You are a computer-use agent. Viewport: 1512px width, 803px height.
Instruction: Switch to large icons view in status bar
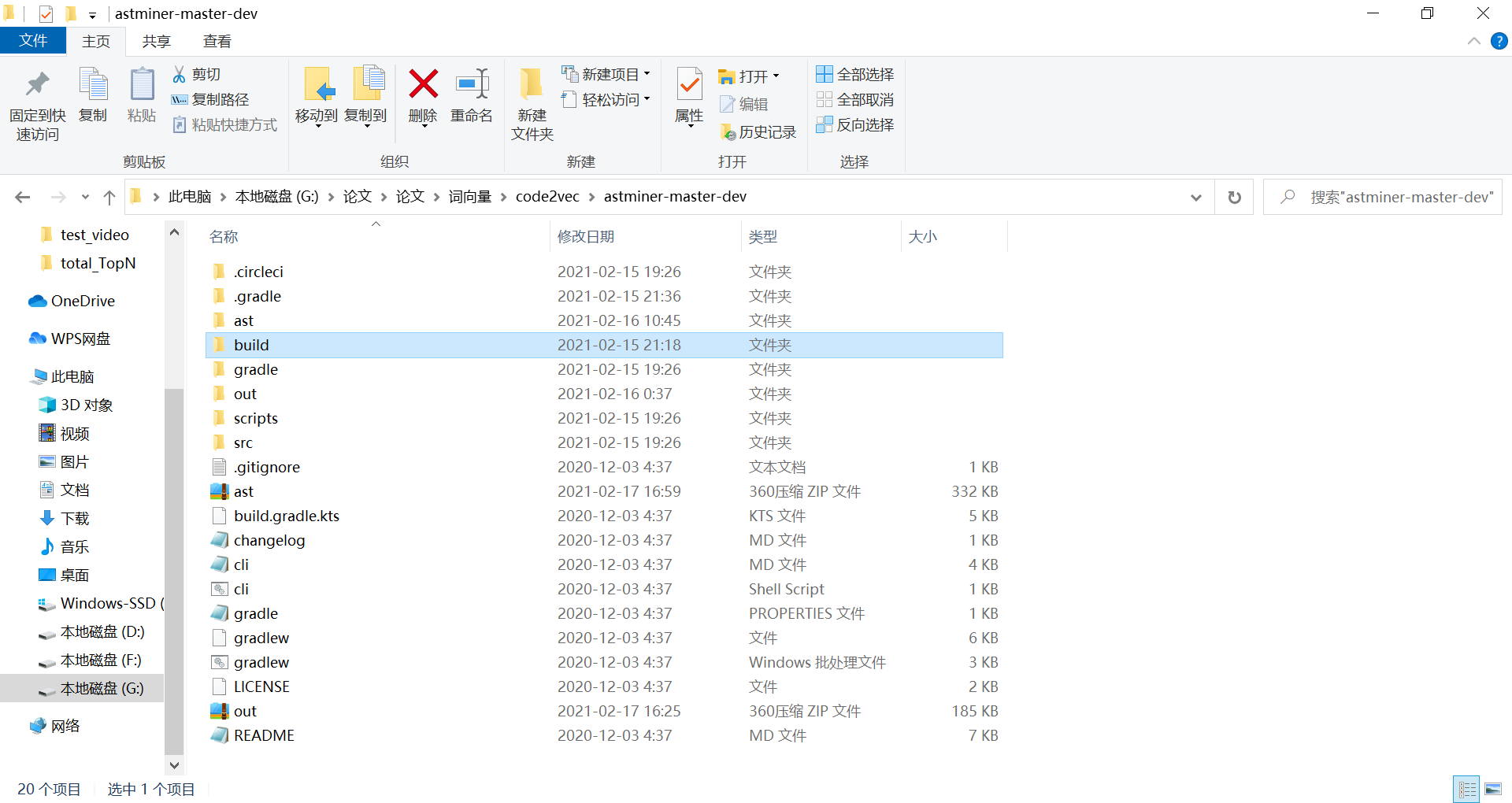click(1495, 789)
